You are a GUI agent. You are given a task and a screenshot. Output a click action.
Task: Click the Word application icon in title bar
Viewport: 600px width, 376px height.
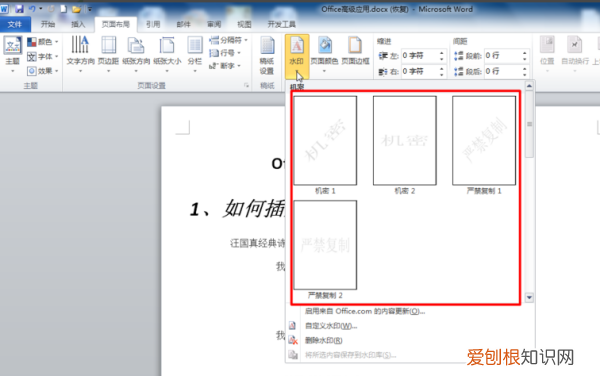(x=4, y=8)
